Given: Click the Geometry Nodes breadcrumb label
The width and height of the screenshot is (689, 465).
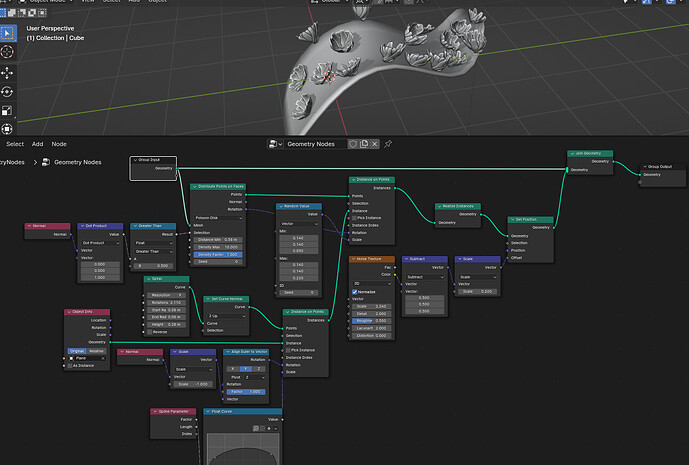Looking at the screenshot, I should tap(78, 162).
